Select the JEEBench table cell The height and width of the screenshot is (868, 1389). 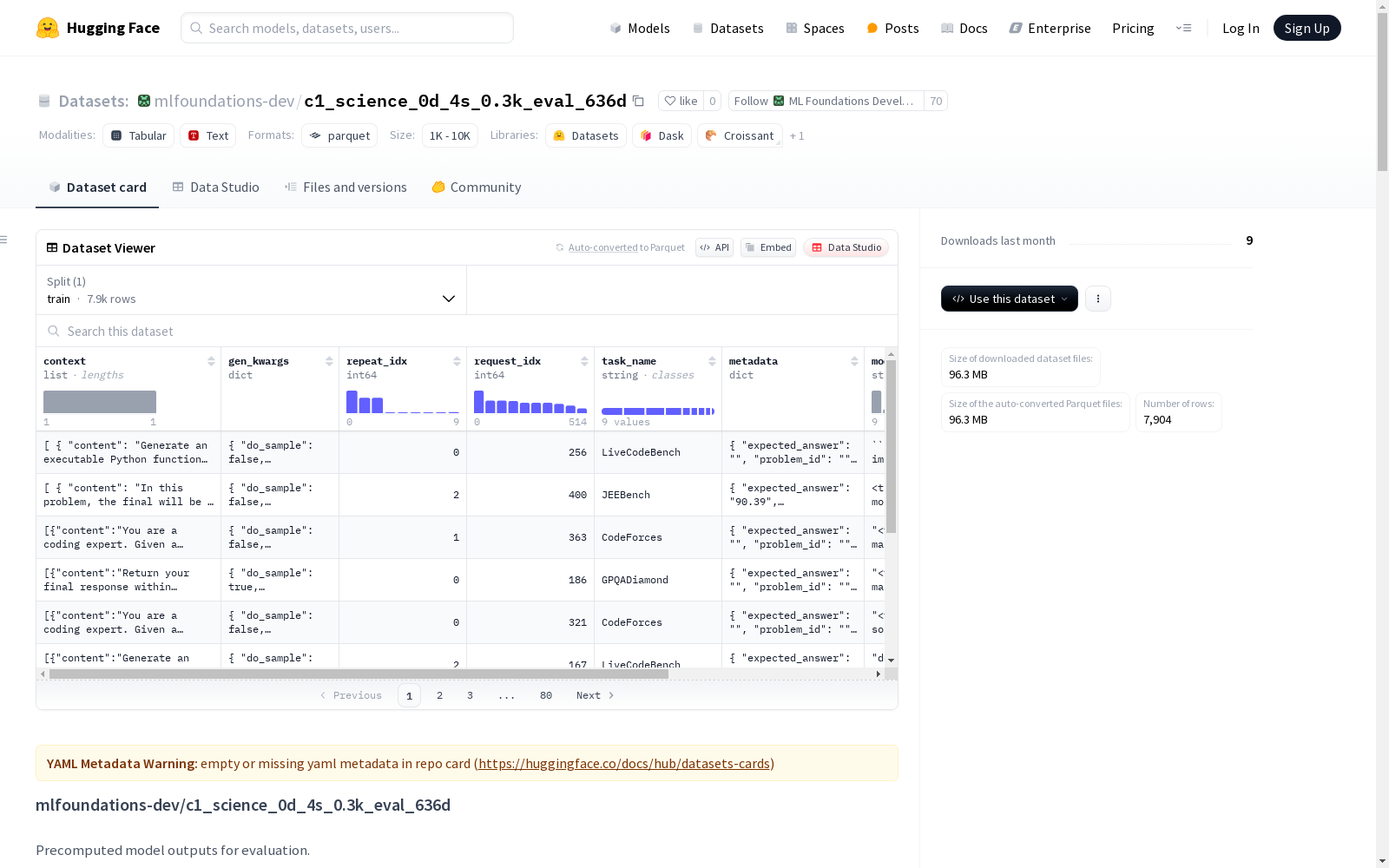658,495
